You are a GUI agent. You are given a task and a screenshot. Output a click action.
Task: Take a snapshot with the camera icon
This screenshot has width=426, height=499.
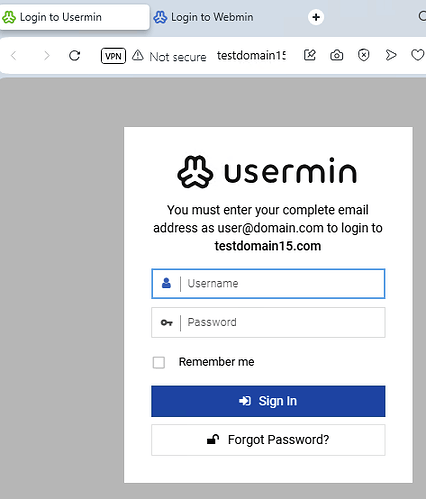pyautogui.click(x=337, y=55)
